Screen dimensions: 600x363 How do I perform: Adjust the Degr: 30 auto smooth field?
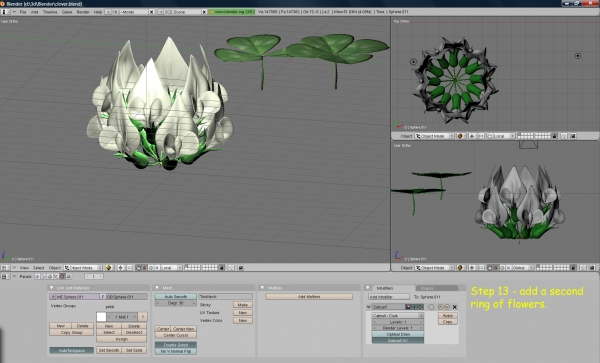pos(176,303)
